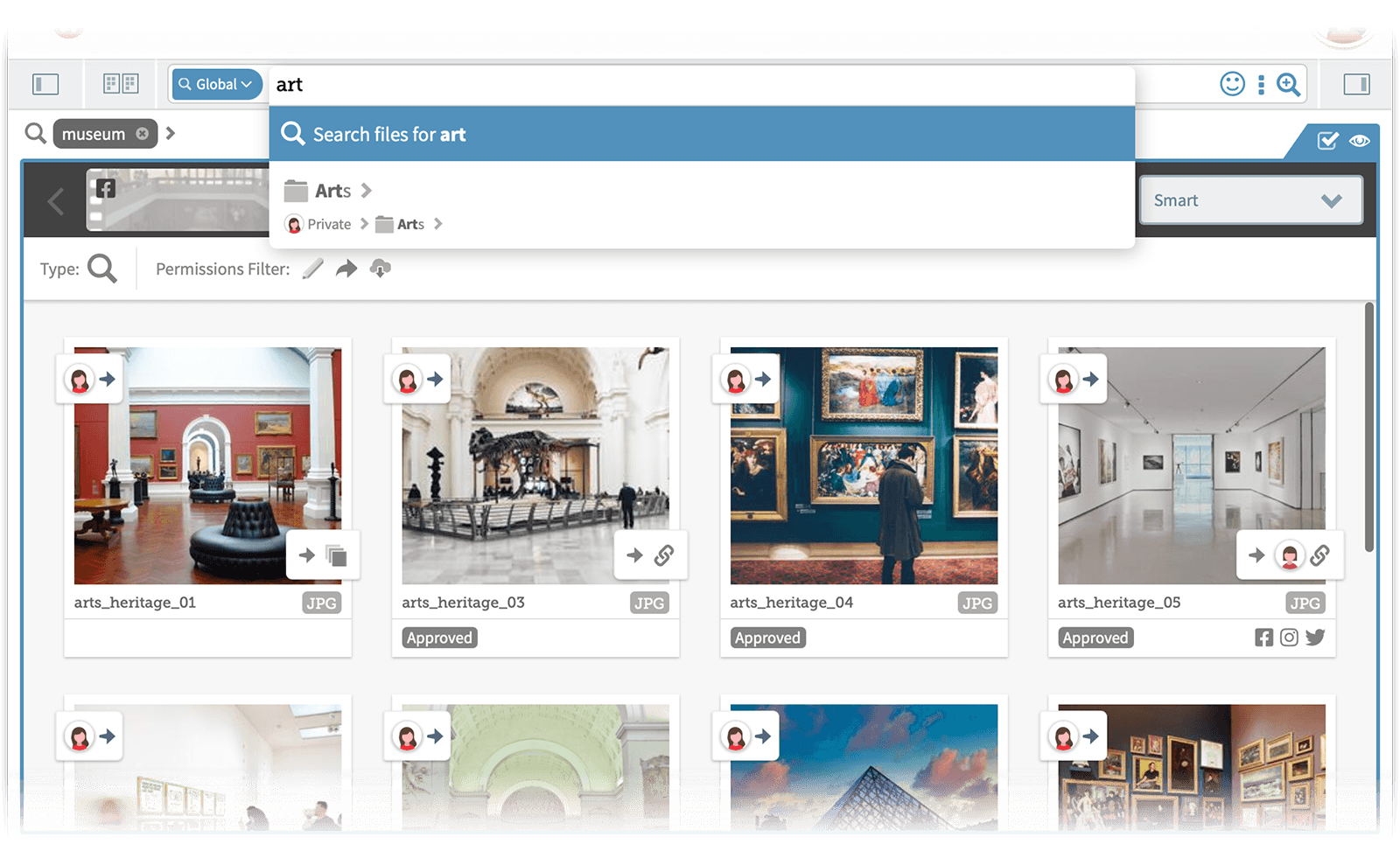Expand chevron after the museum tag
1400x858 pixels.
click(x=171, y=133)
